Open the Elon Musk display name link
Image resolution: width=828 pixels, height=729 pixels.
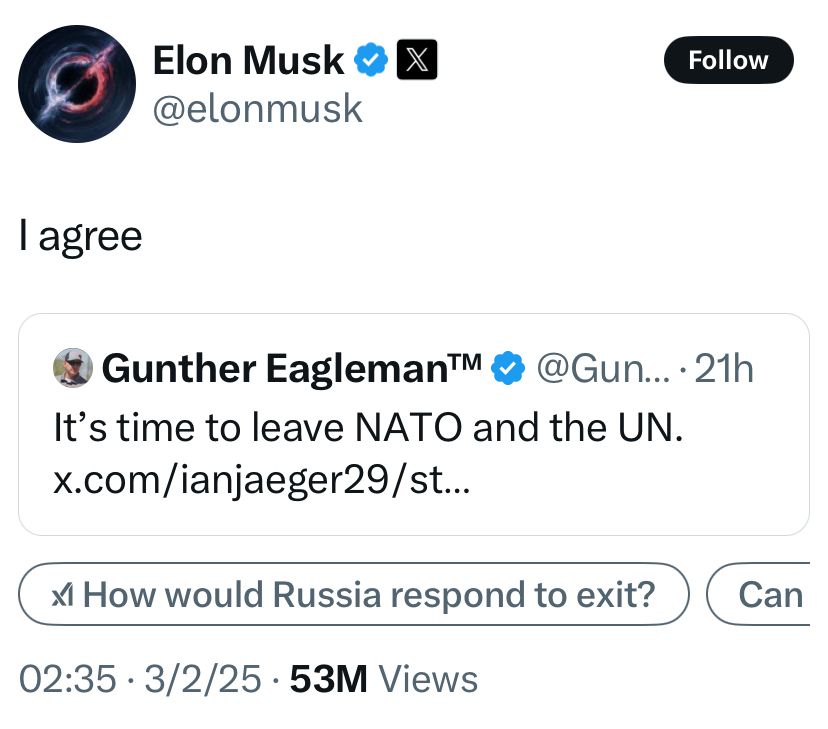coord(248,60)
